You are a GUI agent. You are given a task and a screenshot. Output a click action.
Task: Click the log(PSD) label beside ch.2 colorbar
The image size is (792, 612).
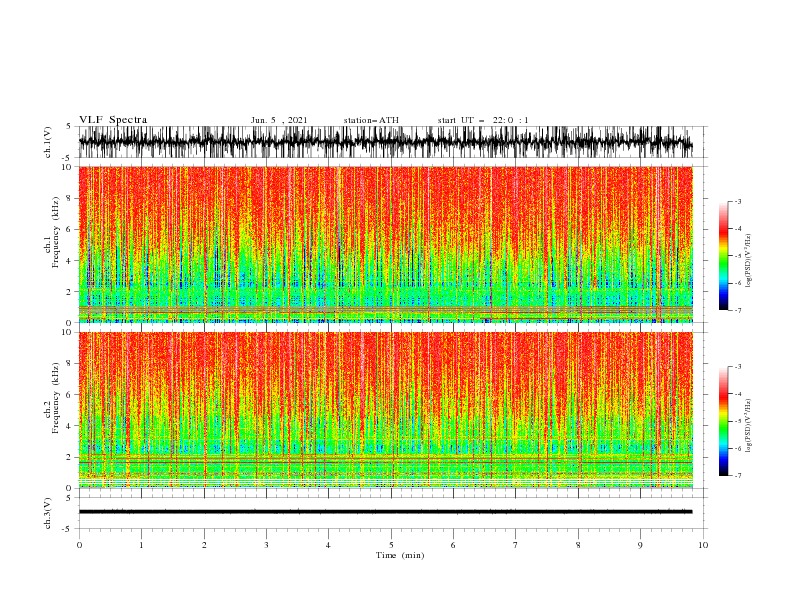(749, 426)
